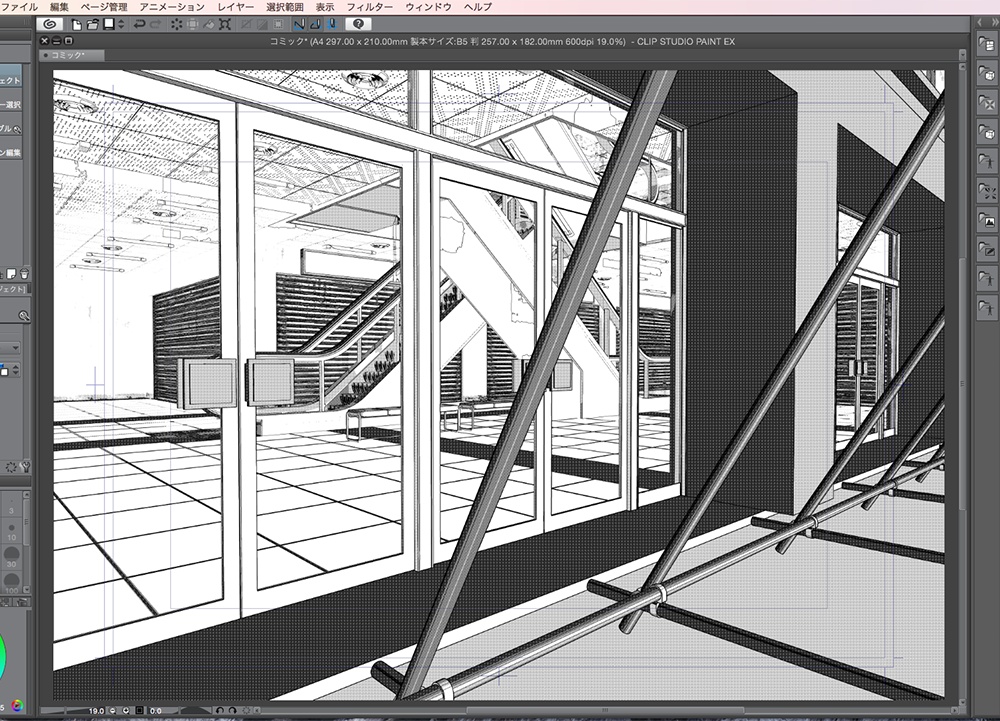This screenshot has height=721, width=1000.
Task: Collapse right palette dock with single arrow
Action: [x=980, y=22]
